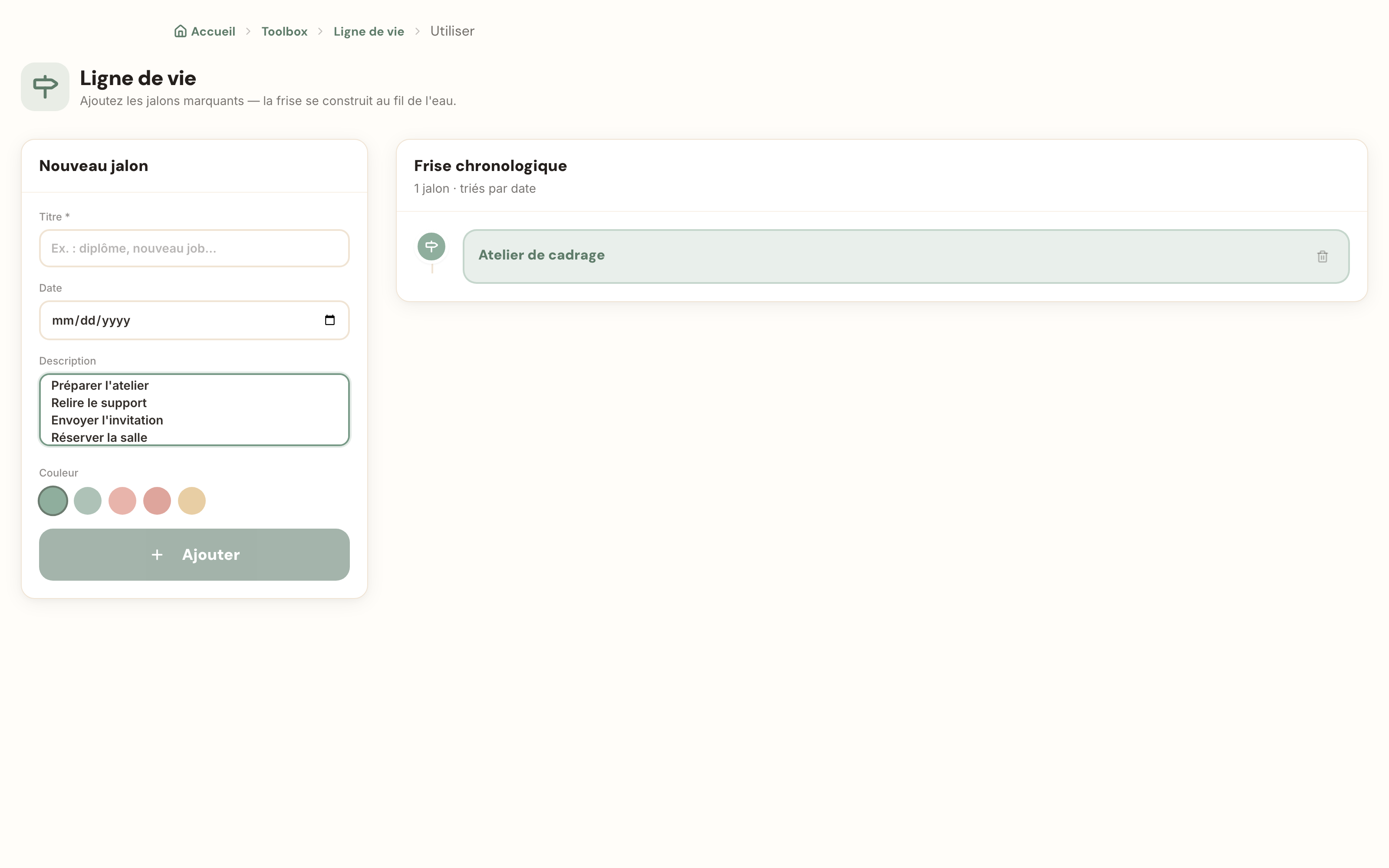Pick the dusty rose color swatch
This screenshot has width=1389, height=868.
157,500
